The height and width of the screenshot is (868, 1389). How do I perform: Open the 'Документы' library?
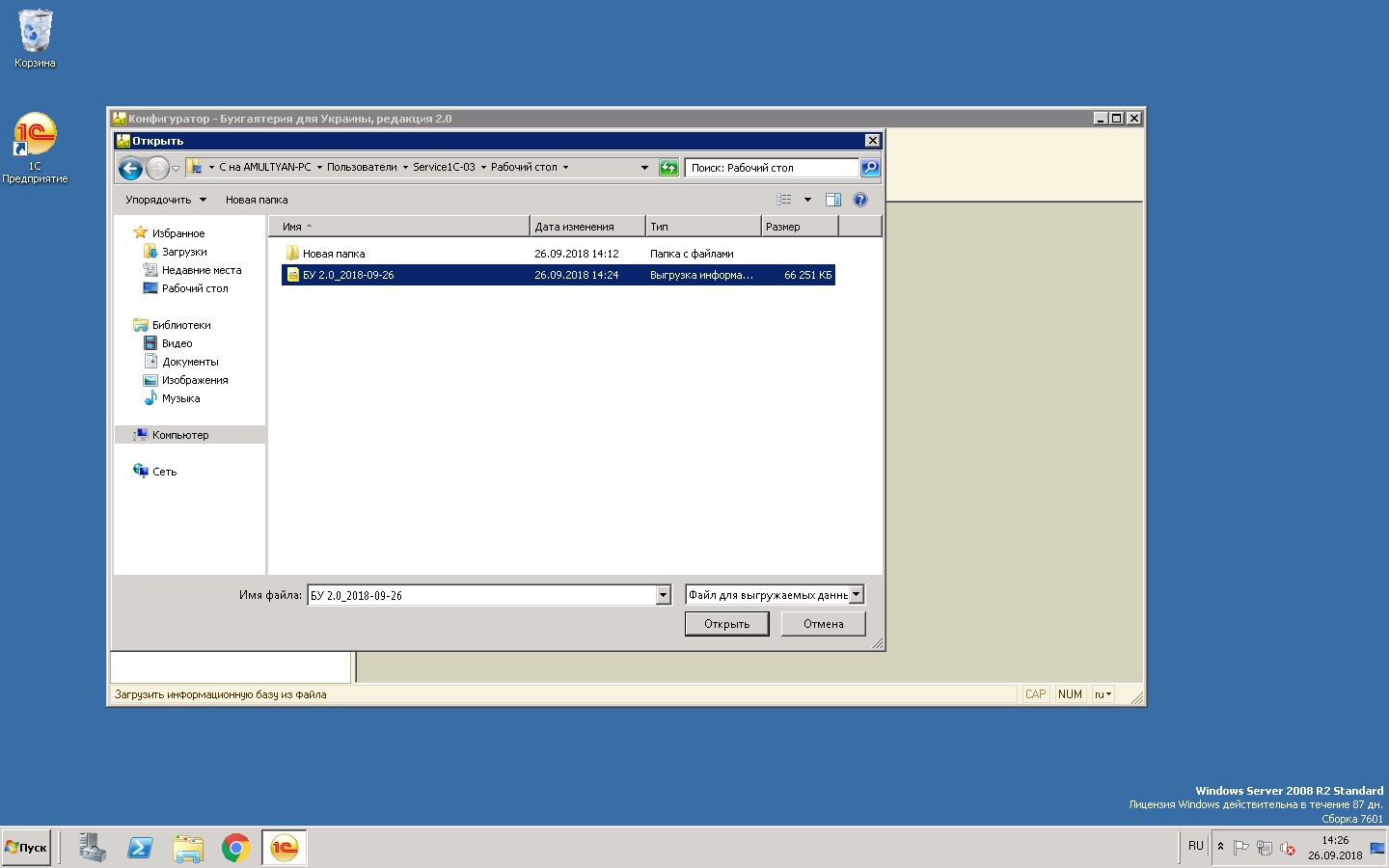[190, 362]
